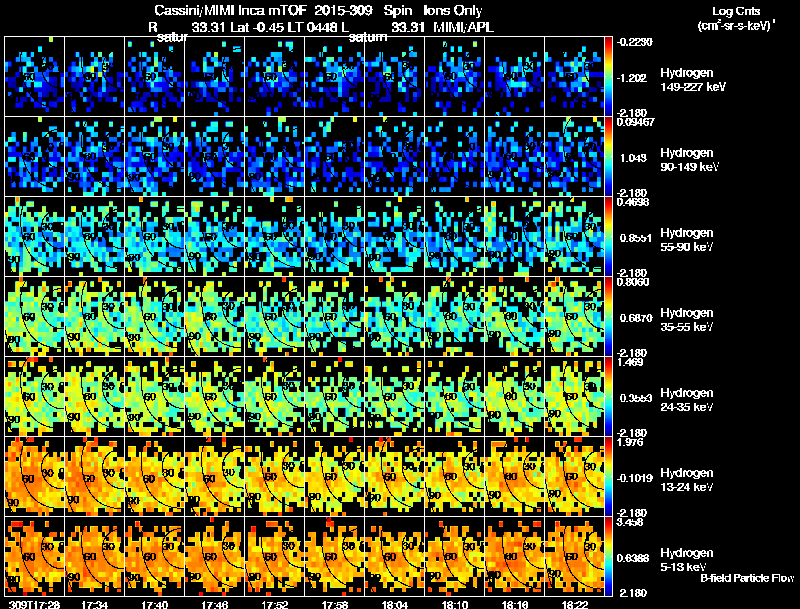Select the '18:22' time label
This screenshot has width=800, height=609.
click(574, 604)
